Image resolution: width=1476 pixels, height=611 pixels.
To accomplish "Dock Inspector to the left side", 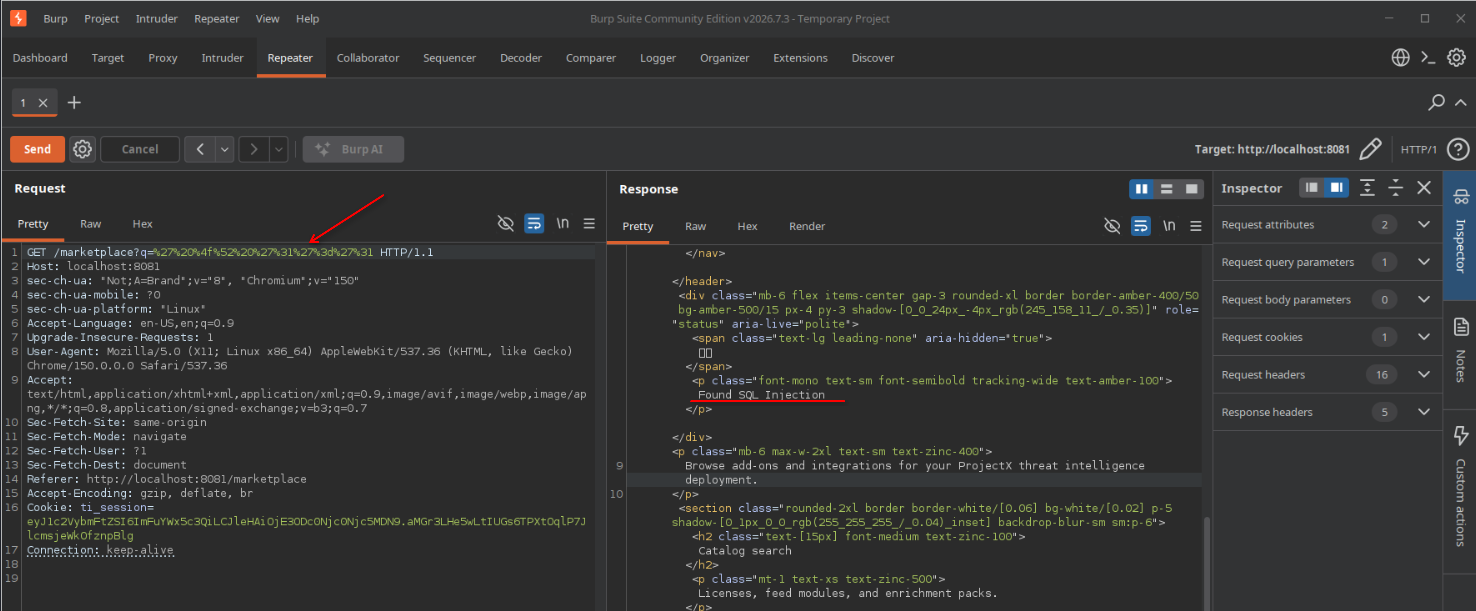I will [x=1312, y=188].
